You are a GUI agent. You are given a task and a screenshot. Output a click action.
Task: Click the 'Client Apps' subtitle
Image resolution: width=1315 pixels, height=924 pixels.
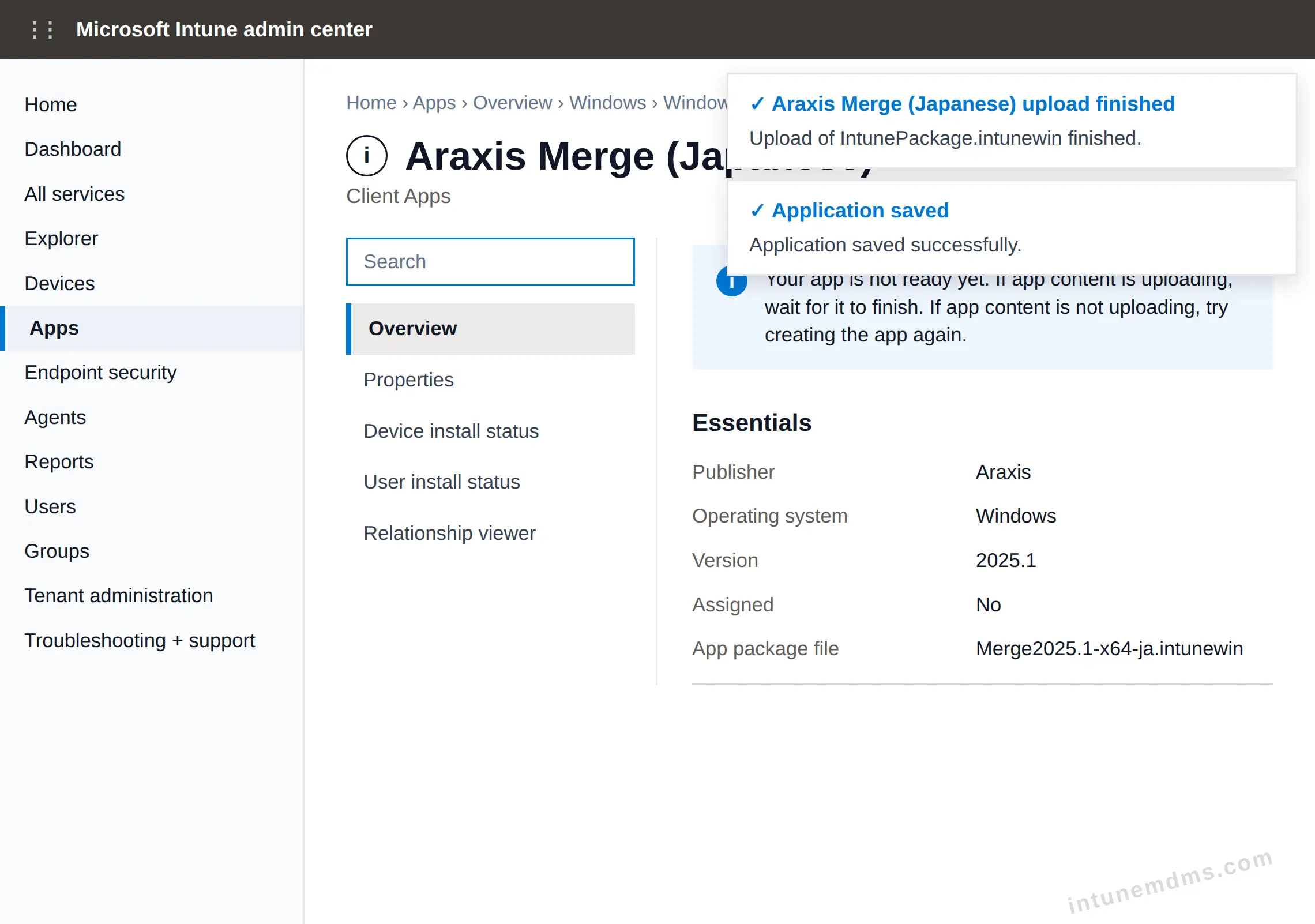pos(398,196)
